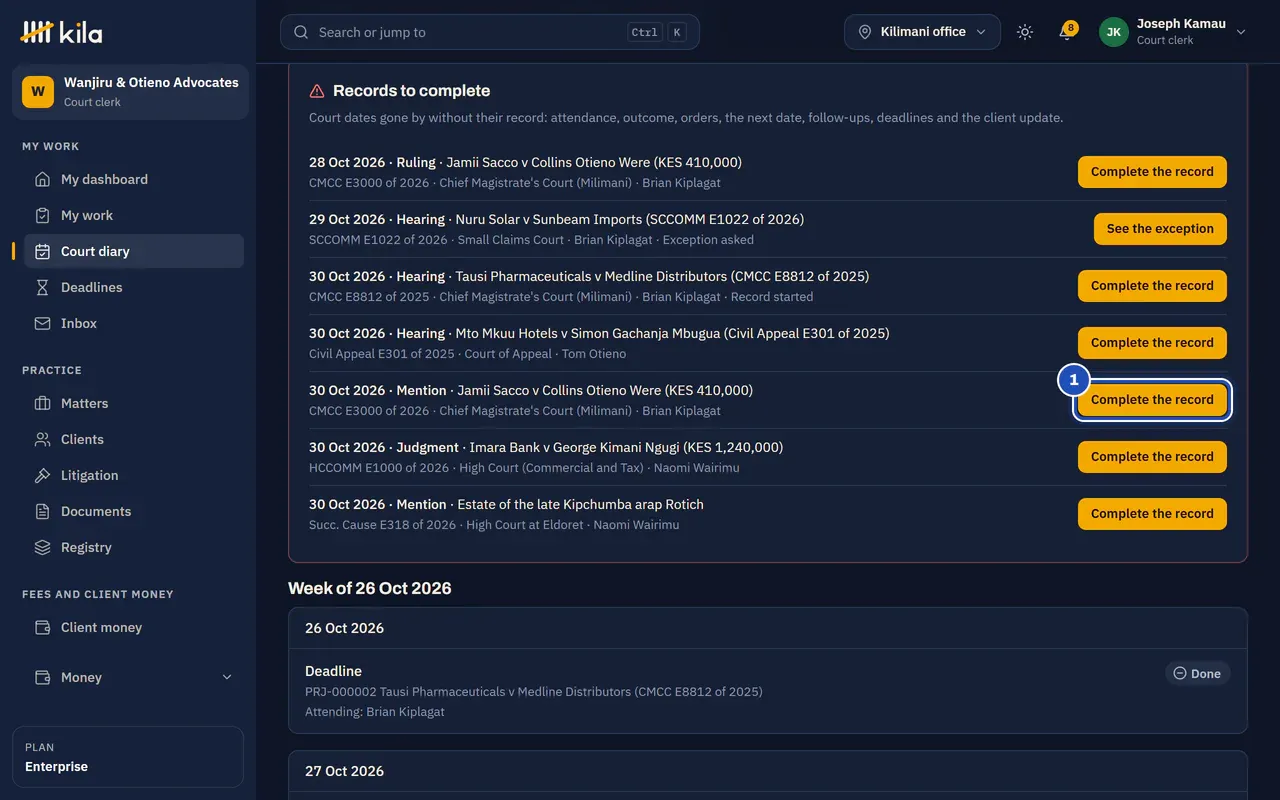Image resolution: width=1280 pixels, height=800 pixels.
Task: Click the Done status on 26 Oct deadline
Action: coord(1198,674)
